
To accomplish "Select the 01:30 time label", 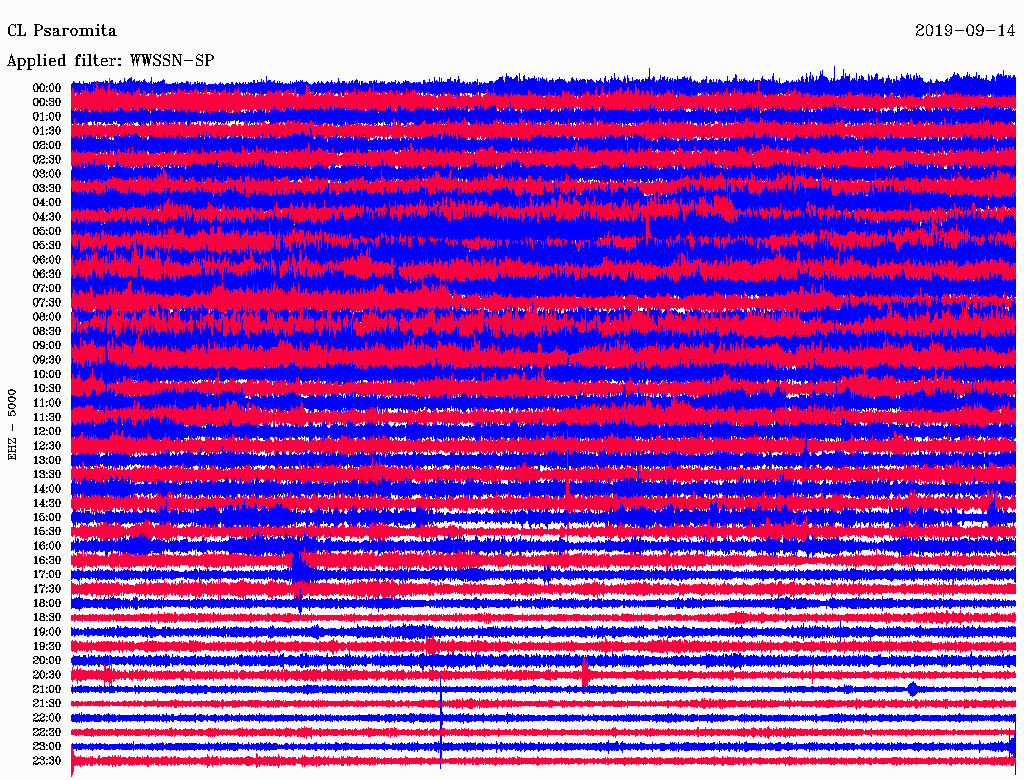I will [x=47, y=131].
